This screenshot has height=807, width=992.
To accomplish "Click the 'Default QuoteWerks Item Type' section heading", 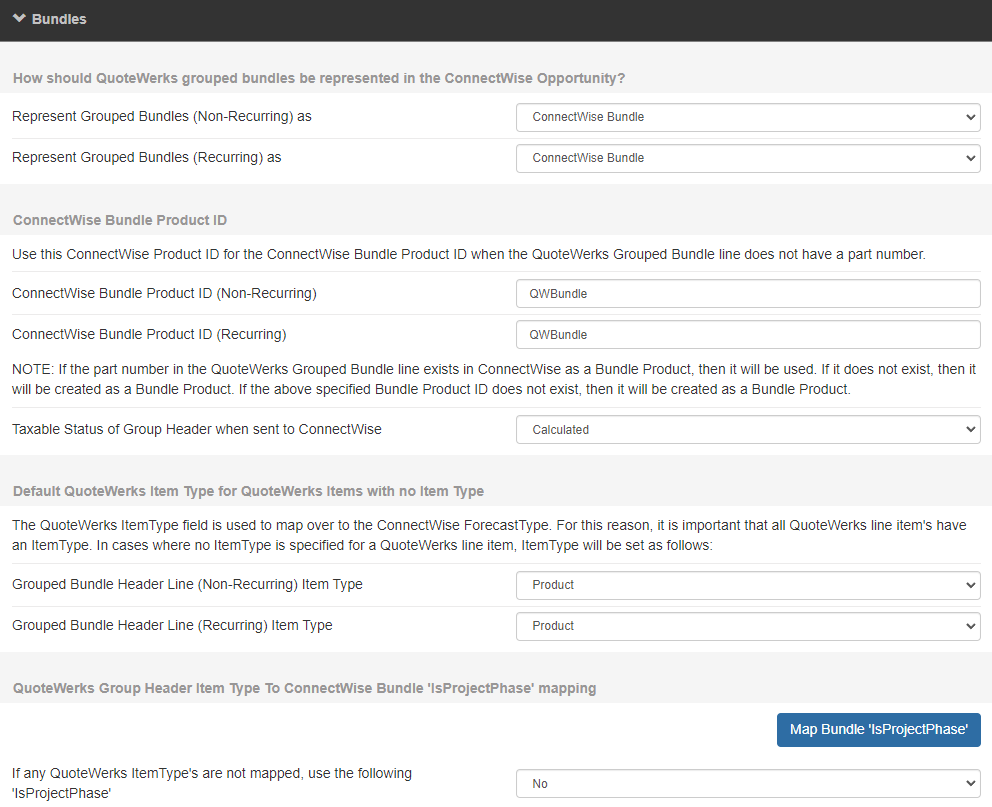I will click(248, 491).
